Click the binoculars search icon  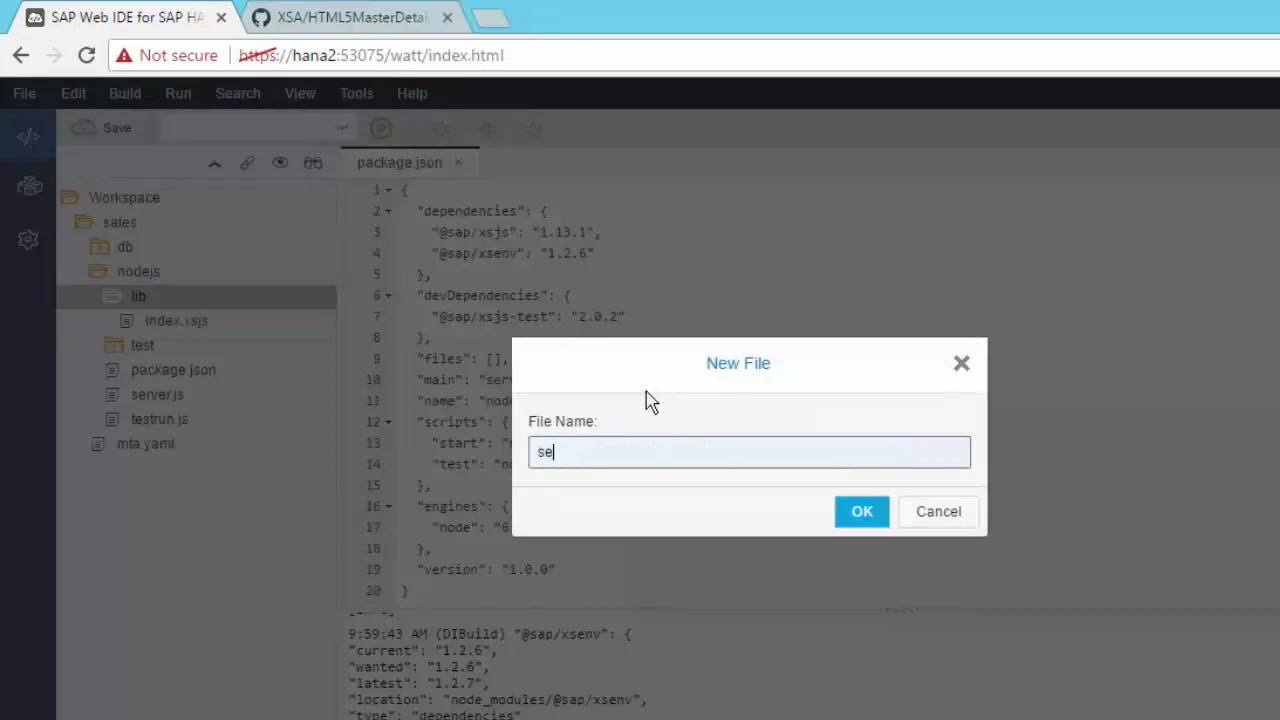tap(313, 163)
